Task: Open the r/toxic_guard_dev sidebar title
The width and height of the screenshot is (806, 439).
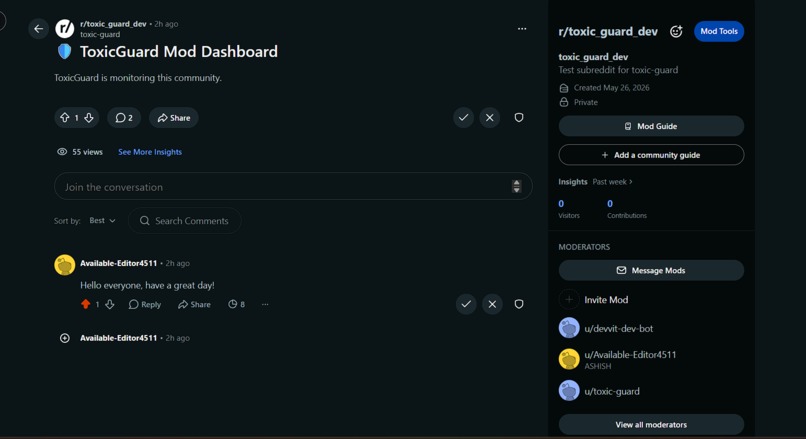Action: click(608, 31)
